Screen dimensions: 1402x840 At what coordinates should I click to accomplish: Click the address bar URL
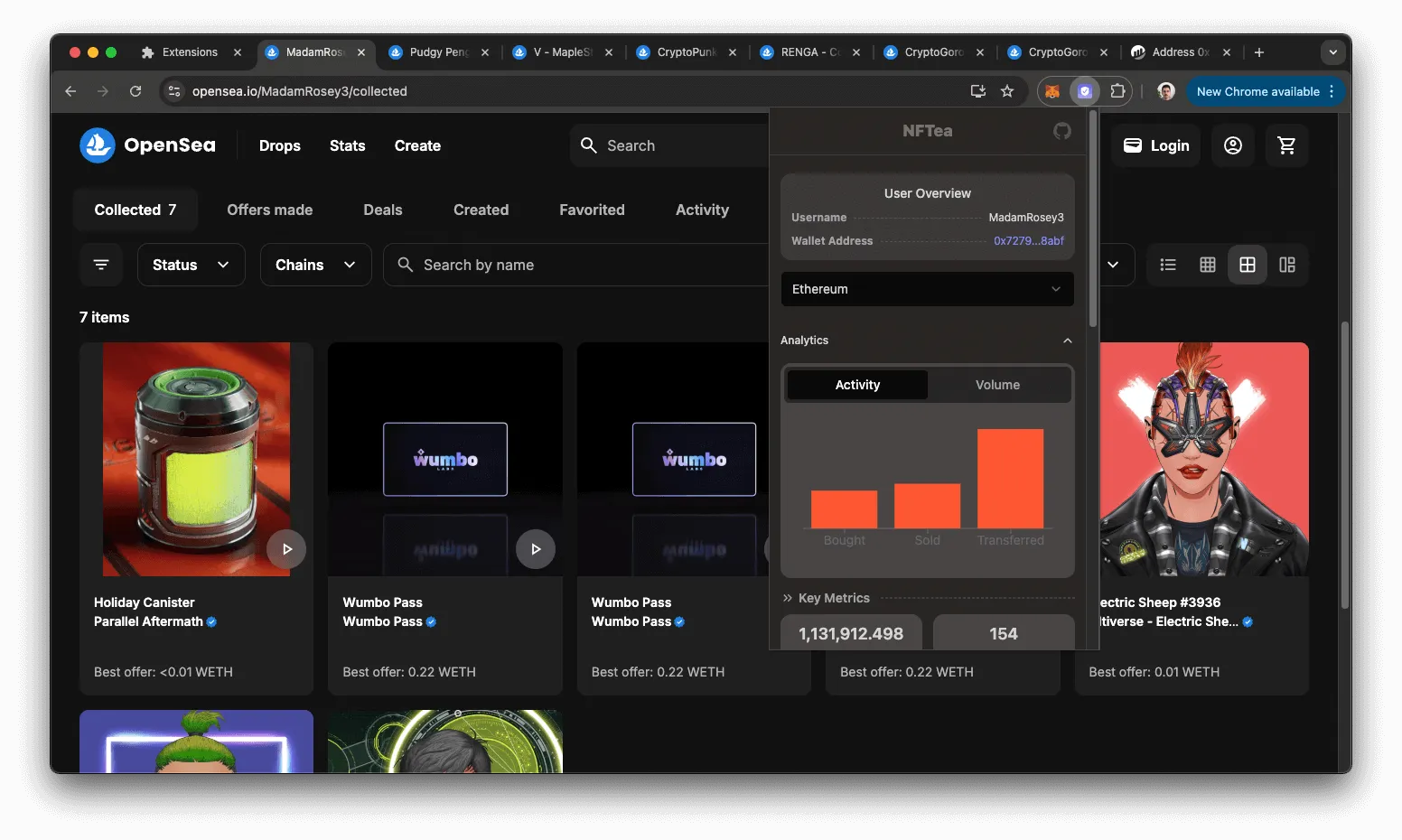pyautogui.click(x=300, y=91)
